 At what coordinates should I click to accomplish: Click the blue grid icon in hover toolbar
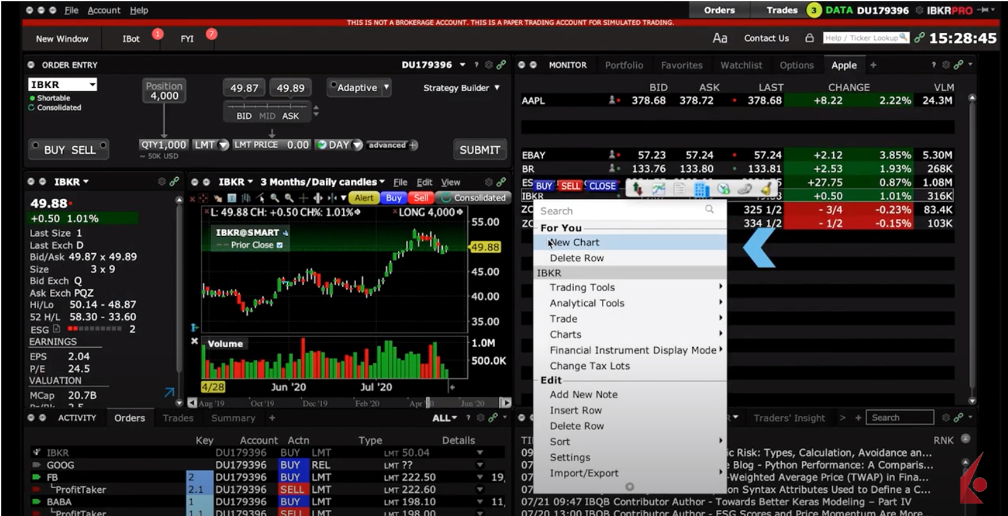(x=701, y=188)
